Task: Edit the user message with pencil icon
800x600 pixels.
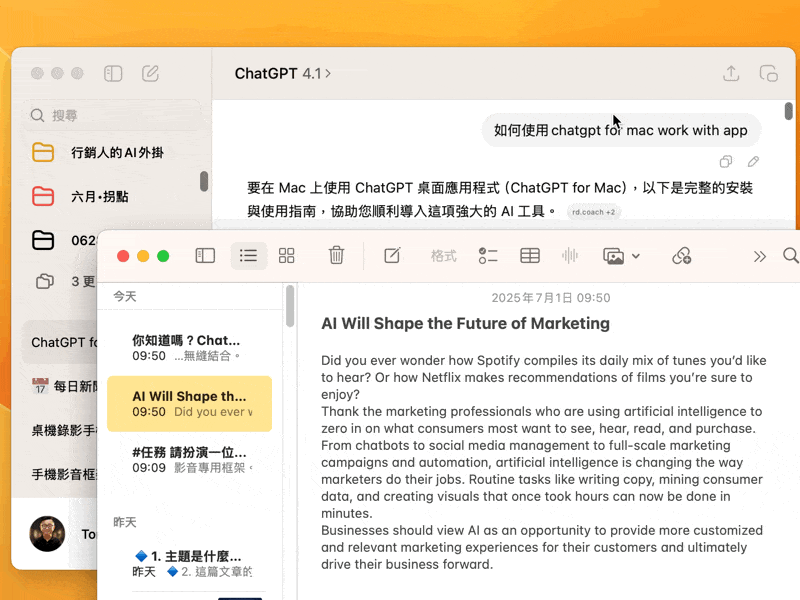Action: tap(753, 162)
